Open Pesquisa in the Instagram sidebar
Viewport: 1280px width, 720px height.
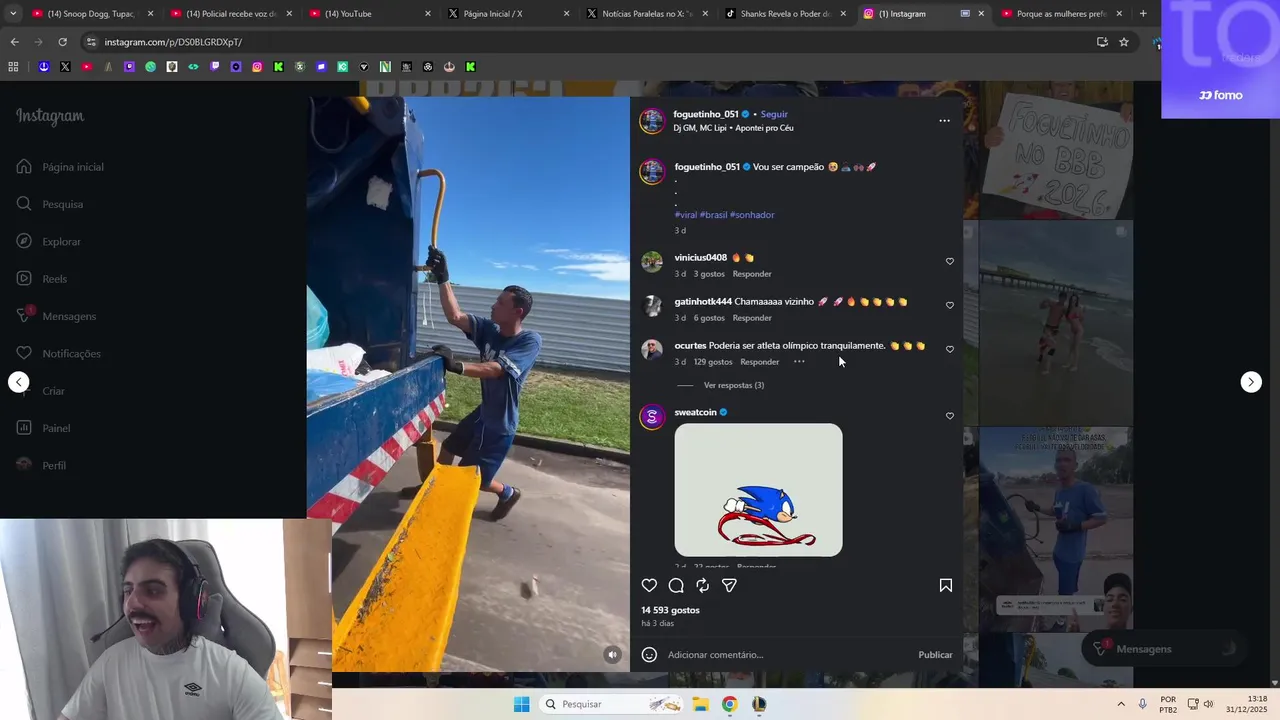(50, 204)
